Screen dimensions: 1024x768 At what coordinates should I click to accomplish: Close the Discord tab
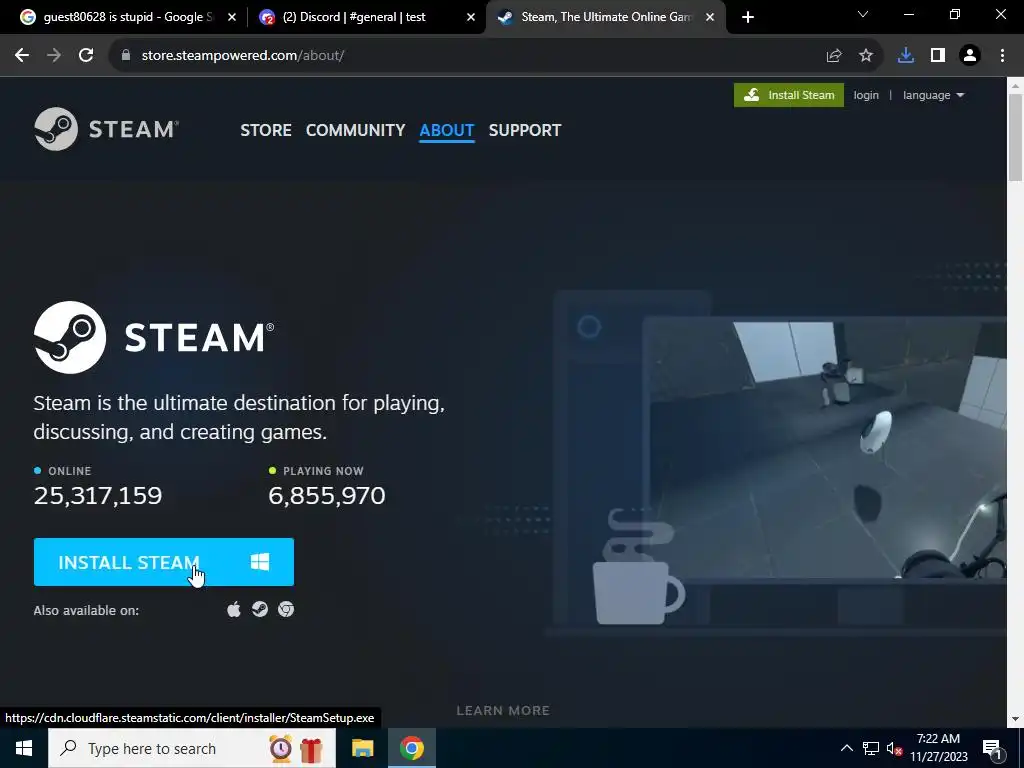coord(471,18)
